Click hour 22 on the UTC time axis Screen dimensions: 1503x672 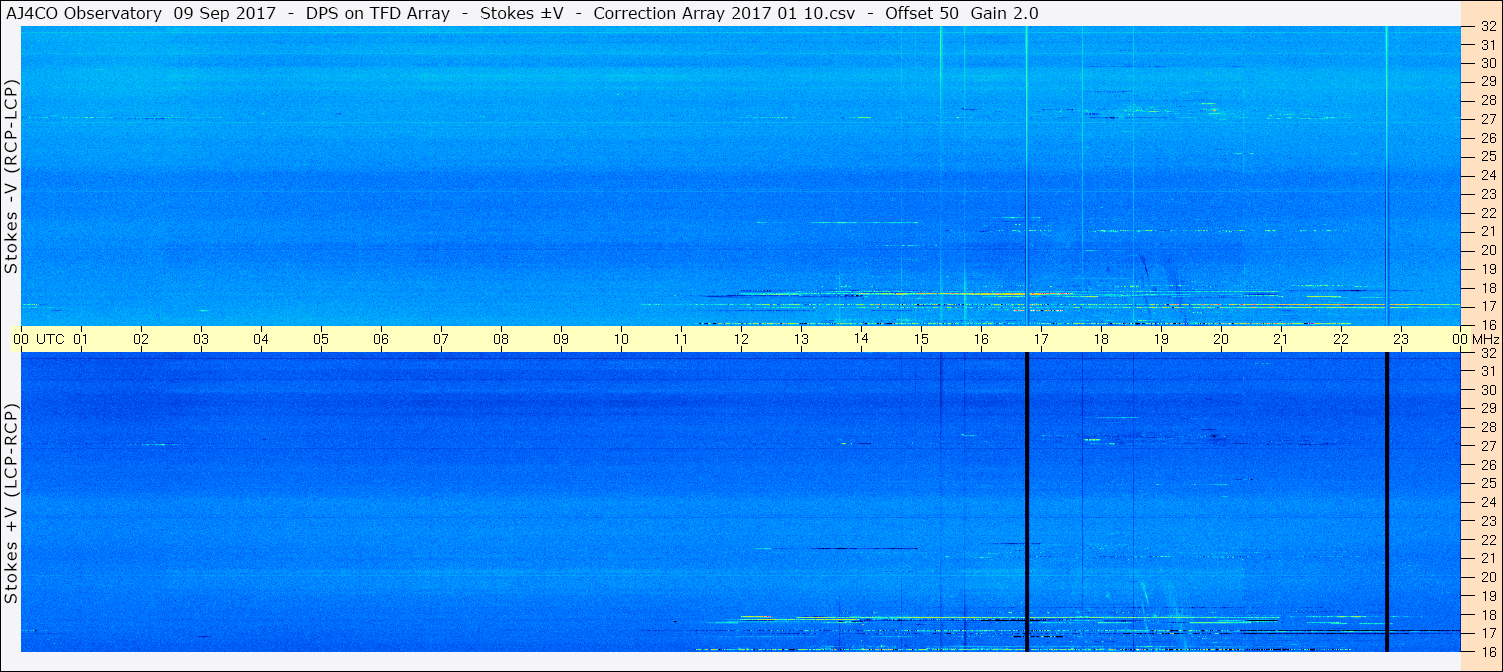click(1341, 339)
